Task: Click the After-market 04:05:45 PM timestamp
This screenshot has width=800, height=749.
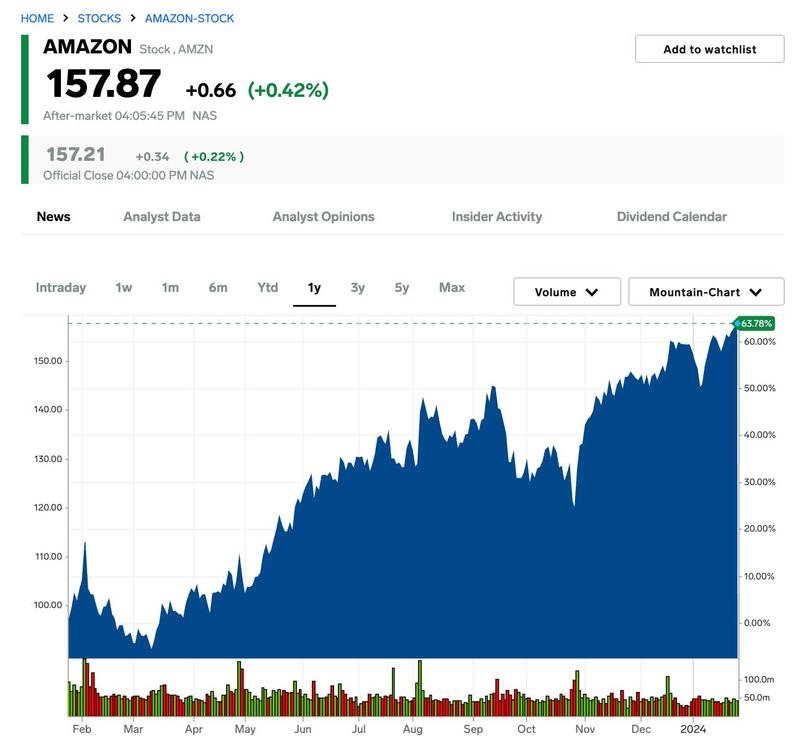Action: 114,116
